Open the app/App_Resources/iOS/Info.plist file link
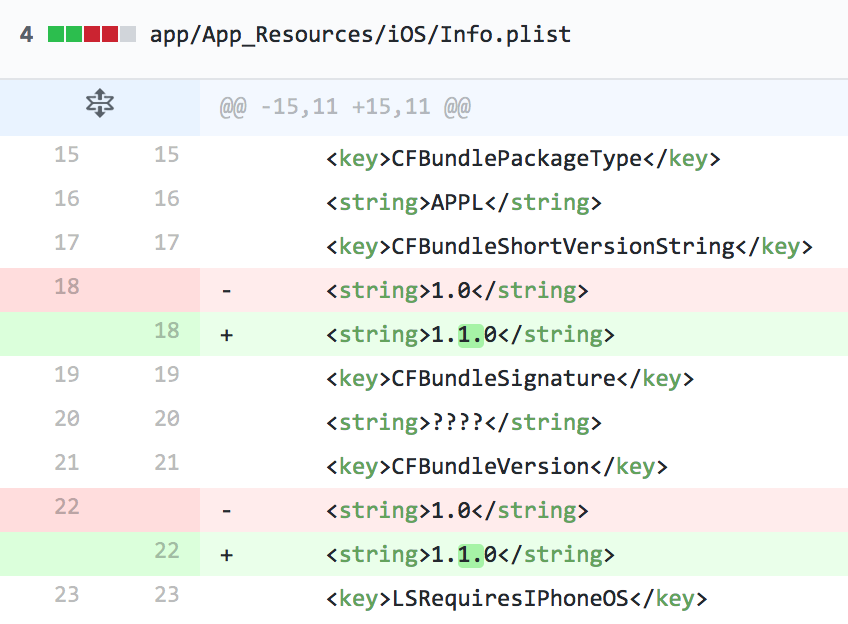This screenshot has width=848, height=624. (360, 33)
